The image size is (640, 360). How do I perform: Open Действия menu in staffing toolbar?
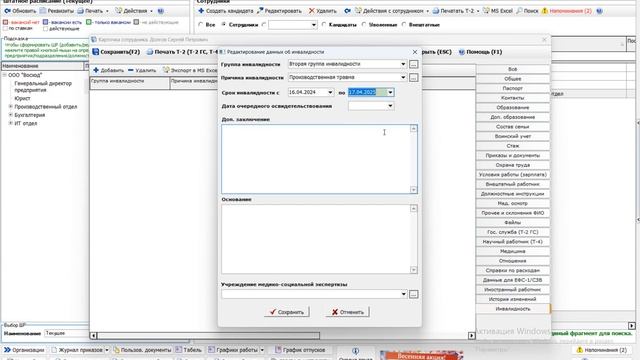pos(134,11)
